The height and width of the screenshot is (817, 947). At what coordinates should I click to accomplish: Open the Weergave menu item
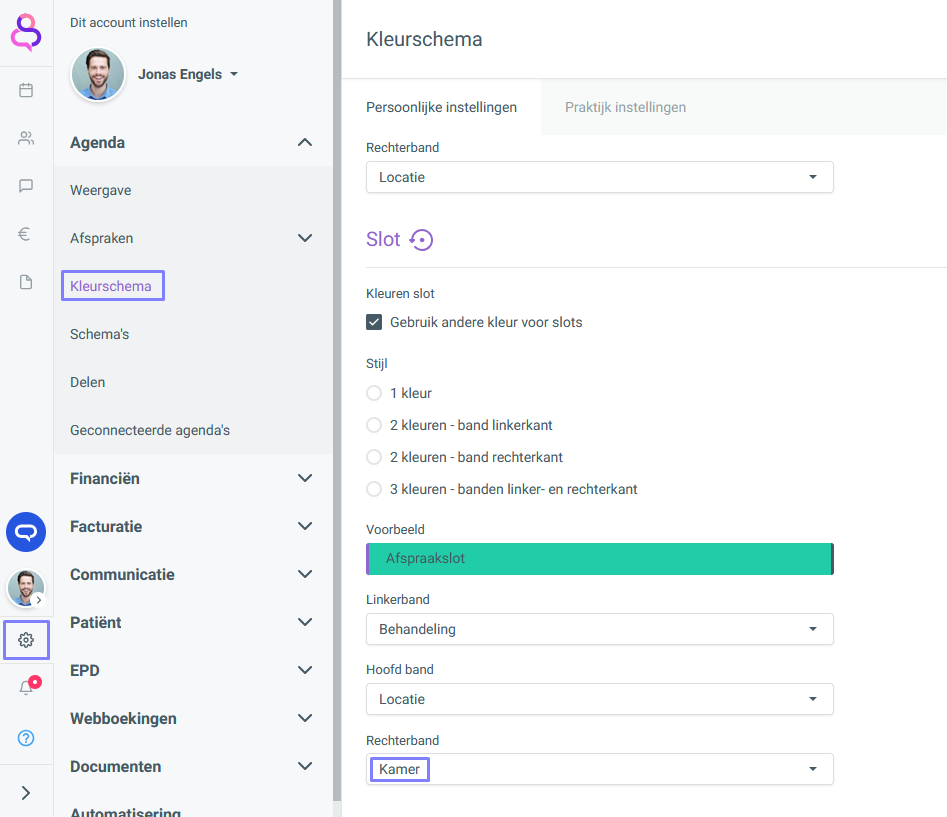[x=100, y=190]
